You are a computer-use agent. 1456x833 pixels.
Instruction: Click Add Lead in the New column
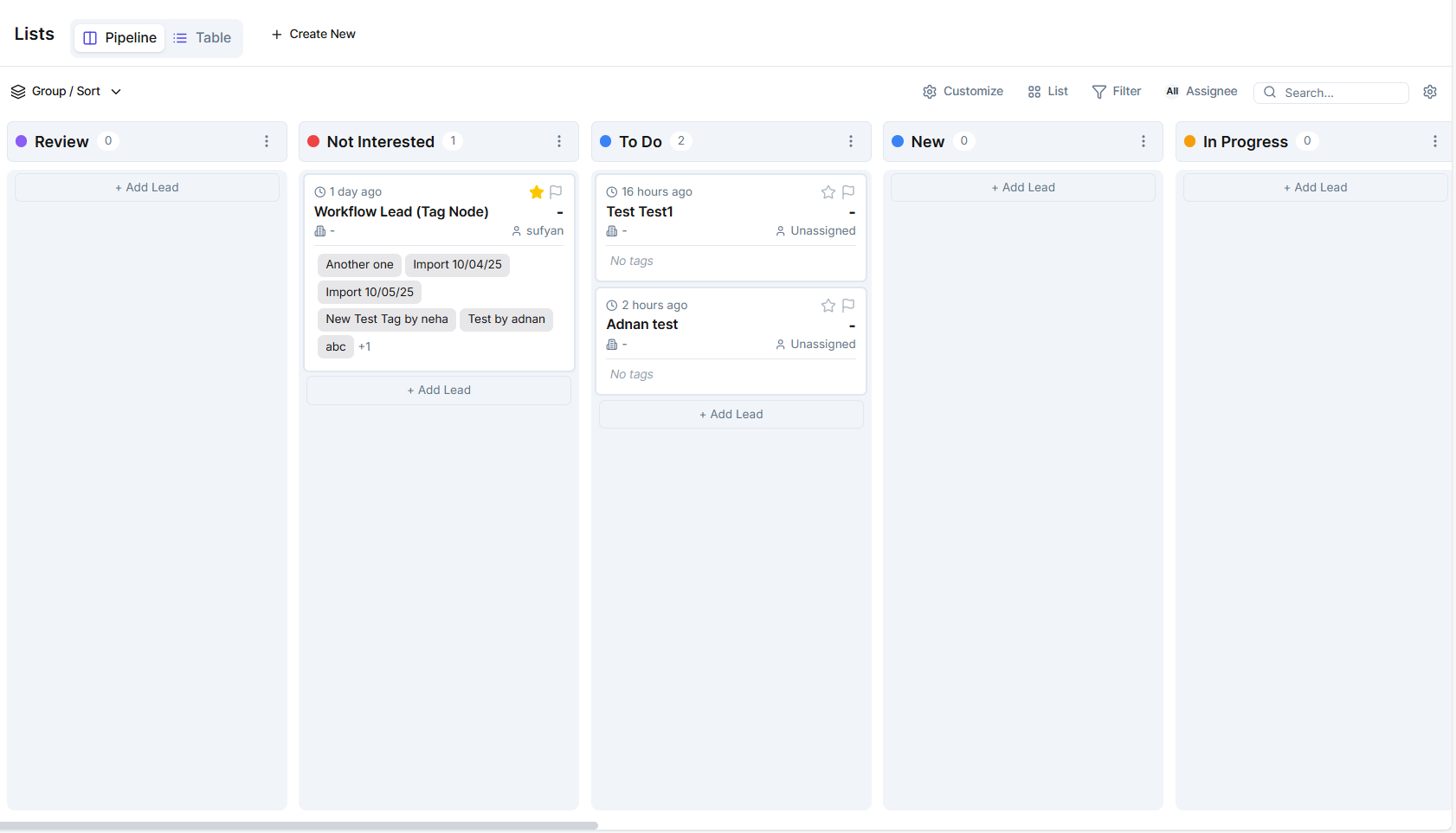click(1022, 188)
